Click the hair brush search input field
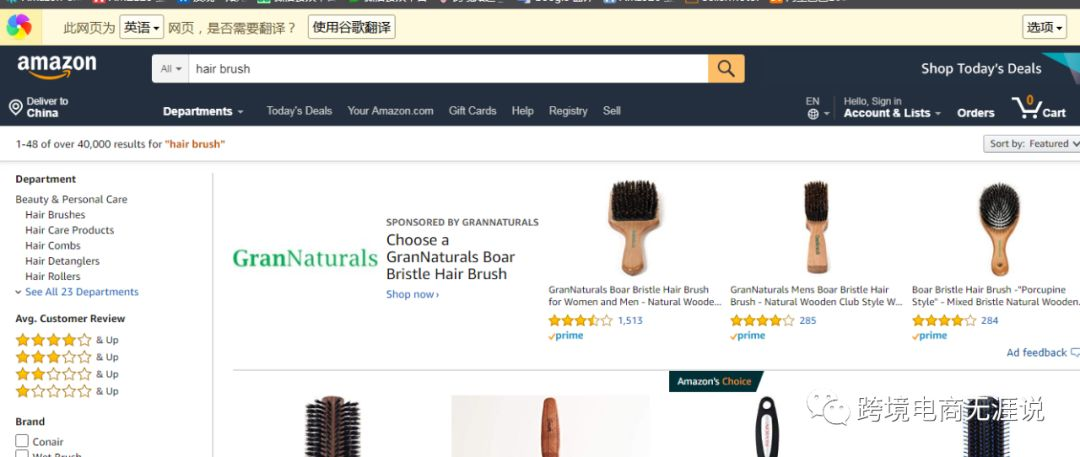The image size is (1080, 457). click(x=448, y=68)
